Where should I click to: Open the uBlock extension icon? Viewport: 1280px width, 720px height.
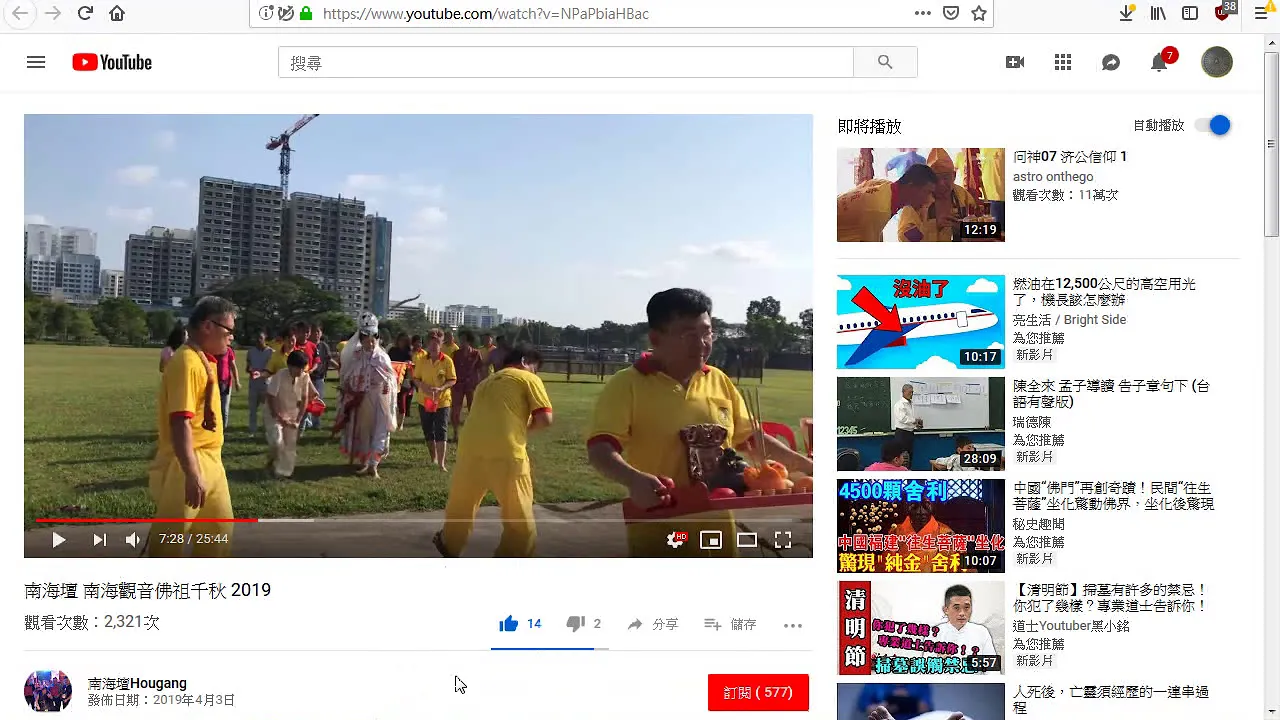tap(1224, 12)
